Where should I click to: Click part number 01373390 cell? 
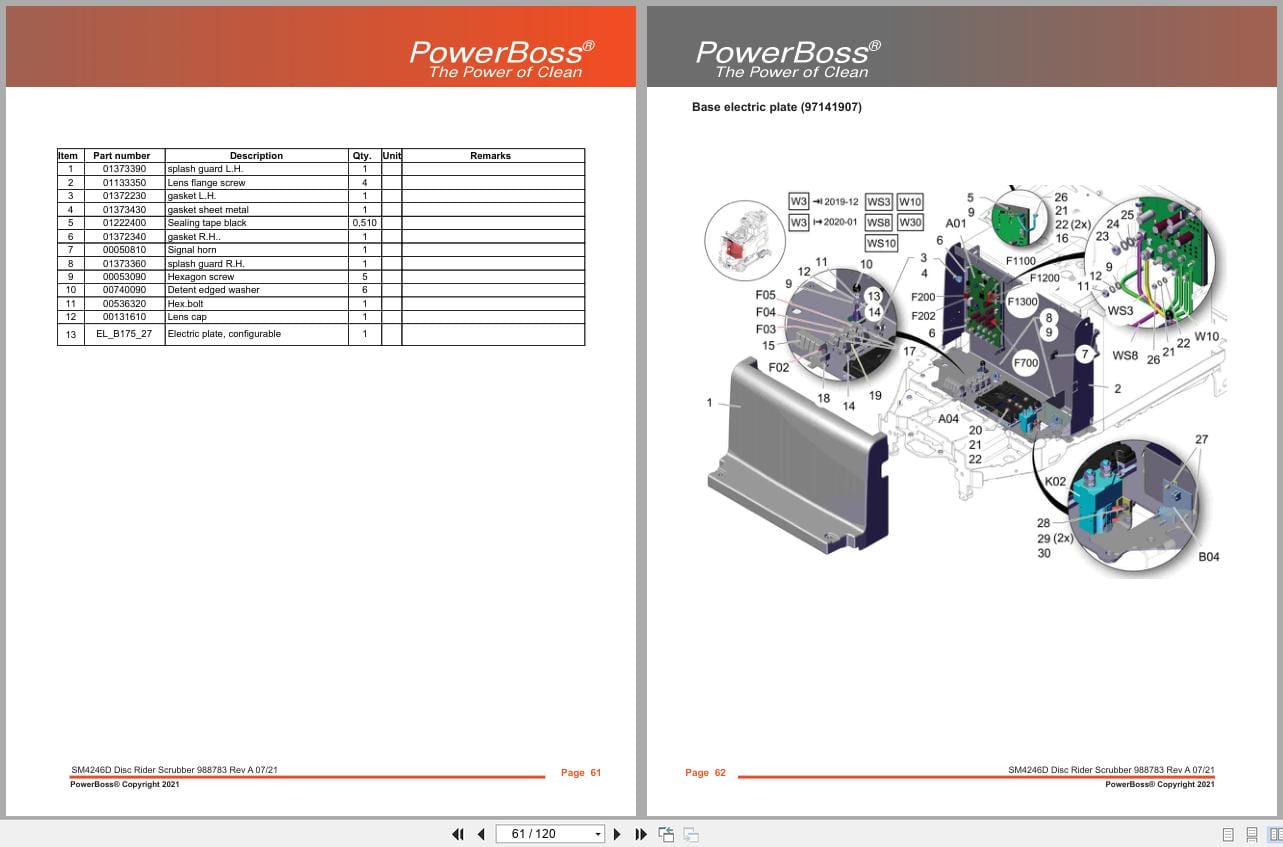point(124,169)
